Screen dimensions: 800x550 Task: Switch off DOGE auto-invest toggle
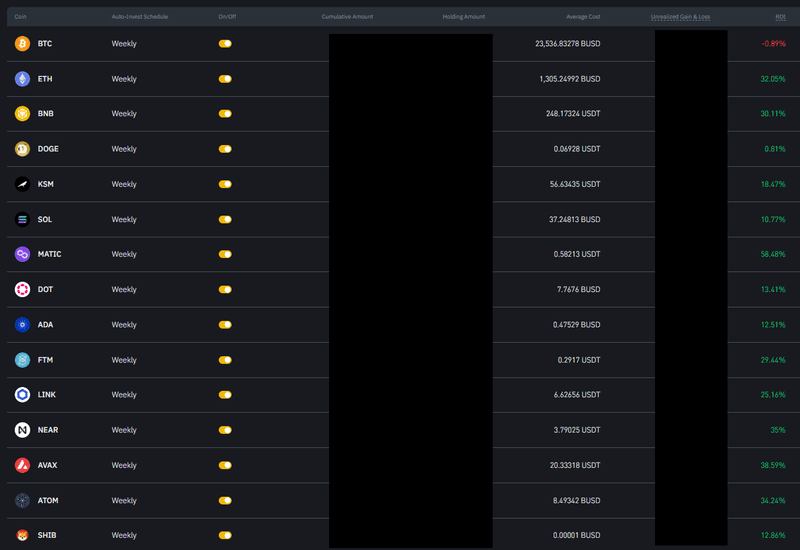click(225, 148)
